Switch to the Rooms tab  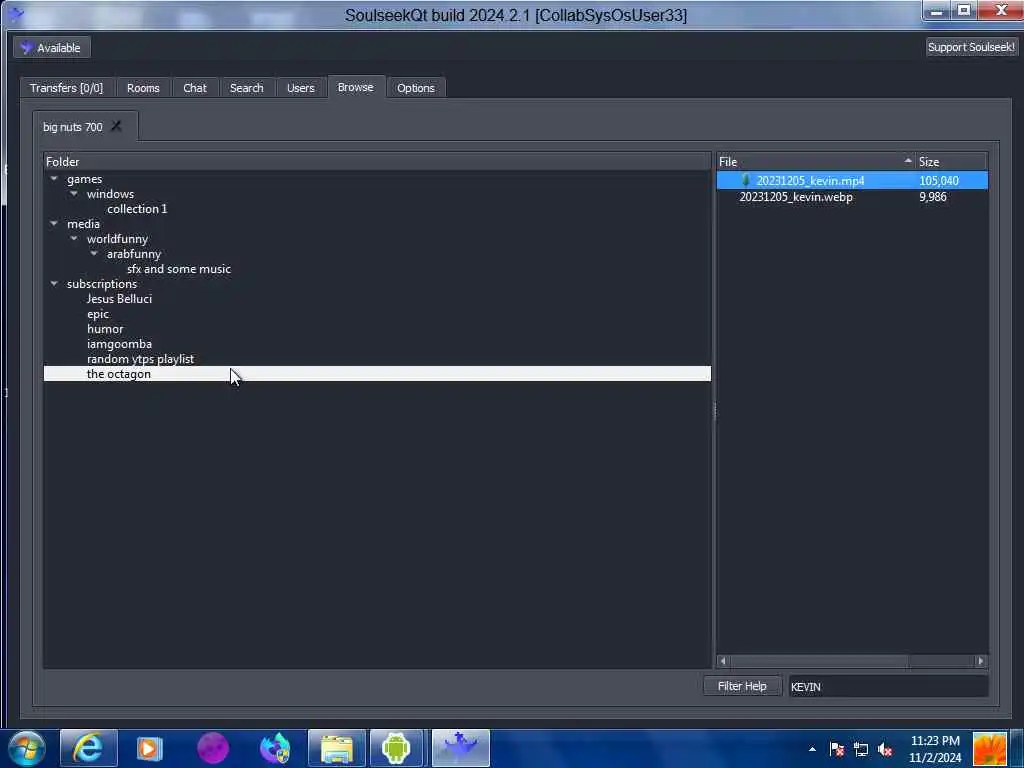[x=143, y=88]
